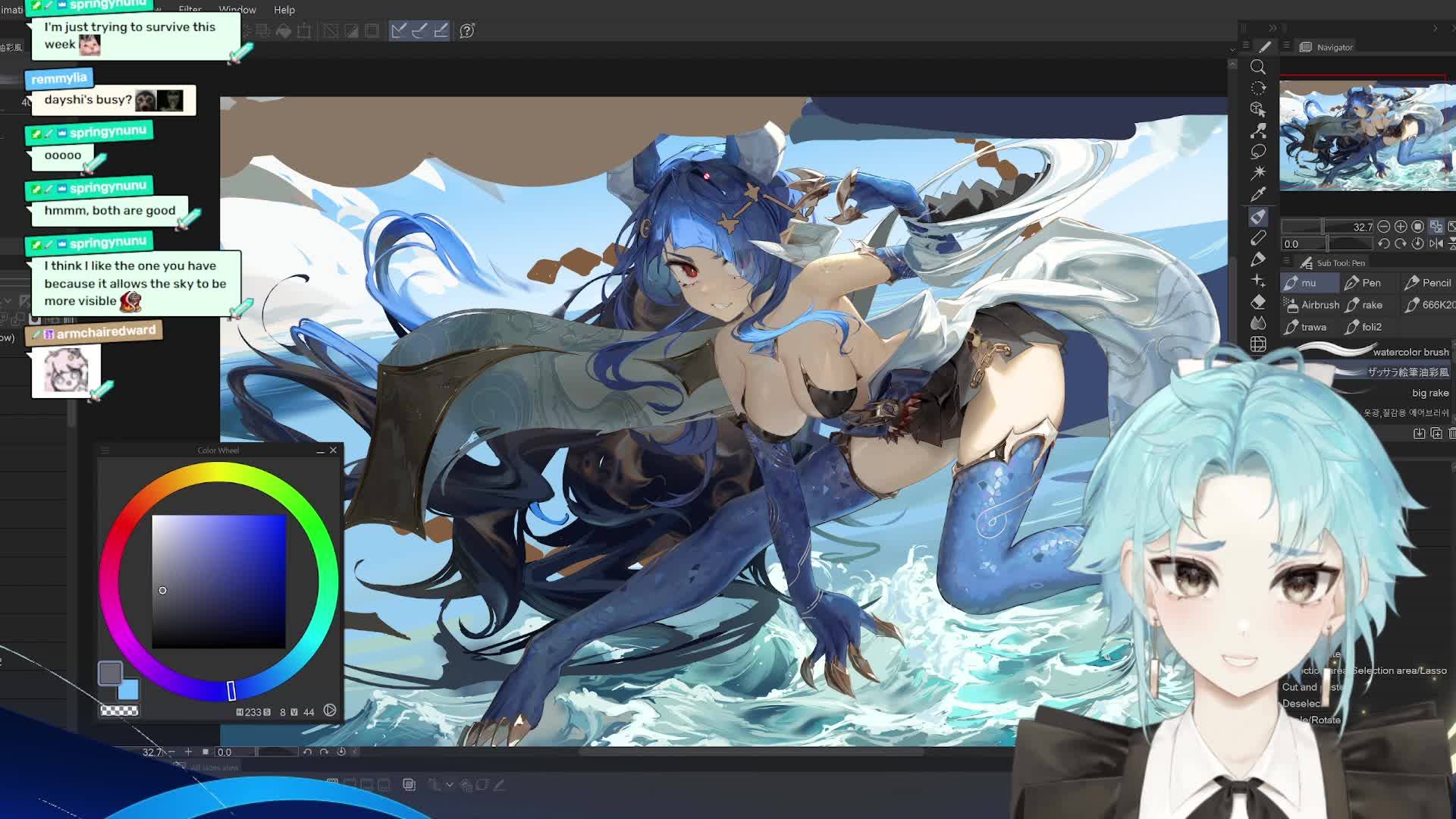Rotate left in canvas status bar

coord(307,752)
